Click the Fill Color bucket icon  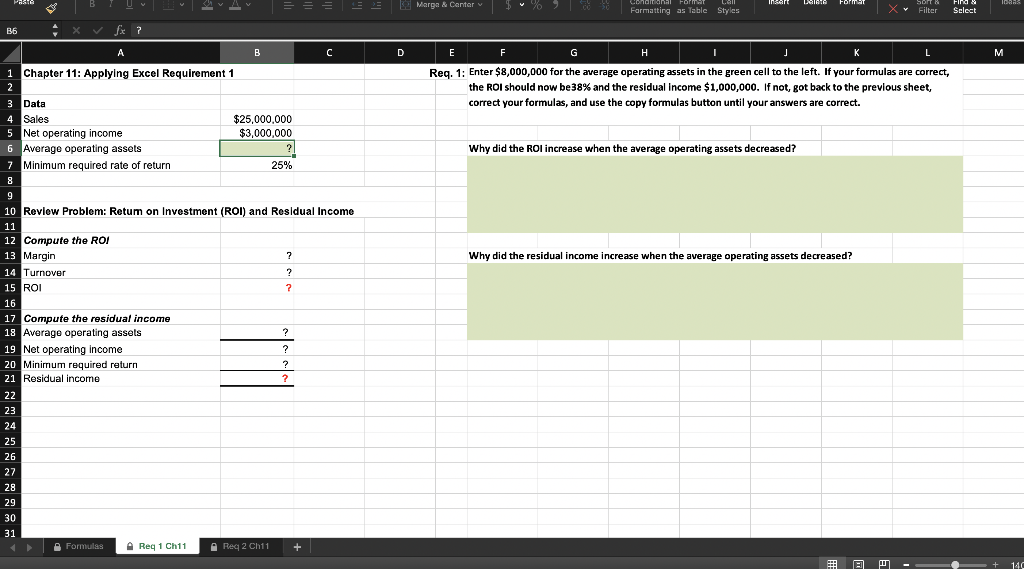tap(207, 5)
